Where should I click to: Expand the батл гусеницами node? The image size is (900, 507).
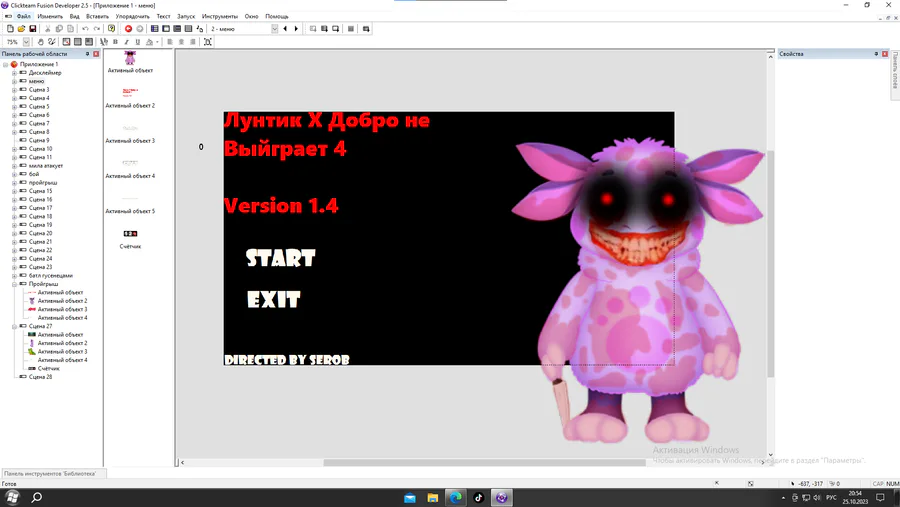(x=14, y=276)
